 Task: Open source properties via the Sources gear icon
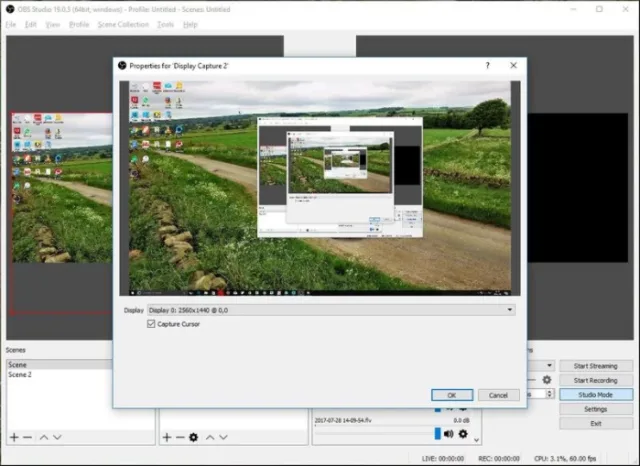(193, 437)
